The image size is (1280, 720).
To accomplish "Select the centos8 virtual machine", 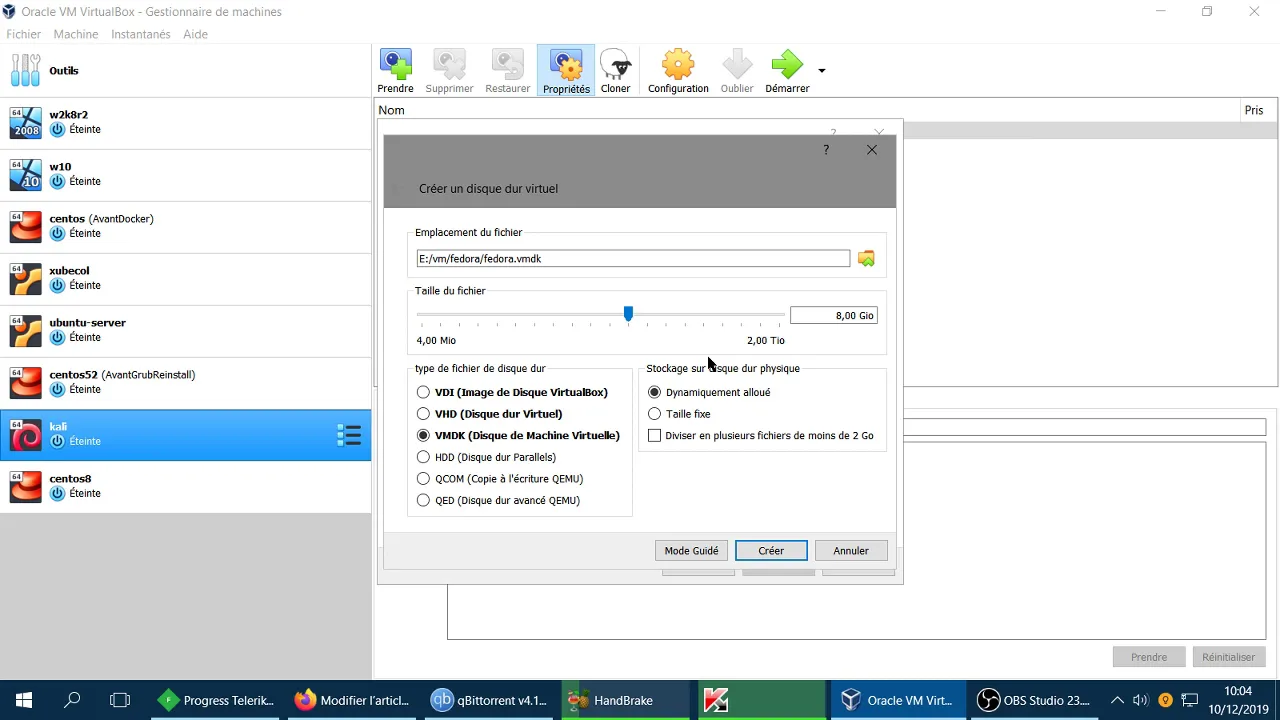I will (x=185, y=486).
